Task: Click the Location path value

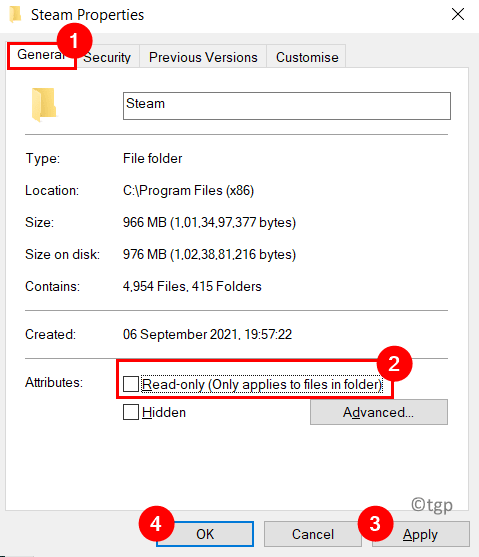Action: tap(188, 190)
